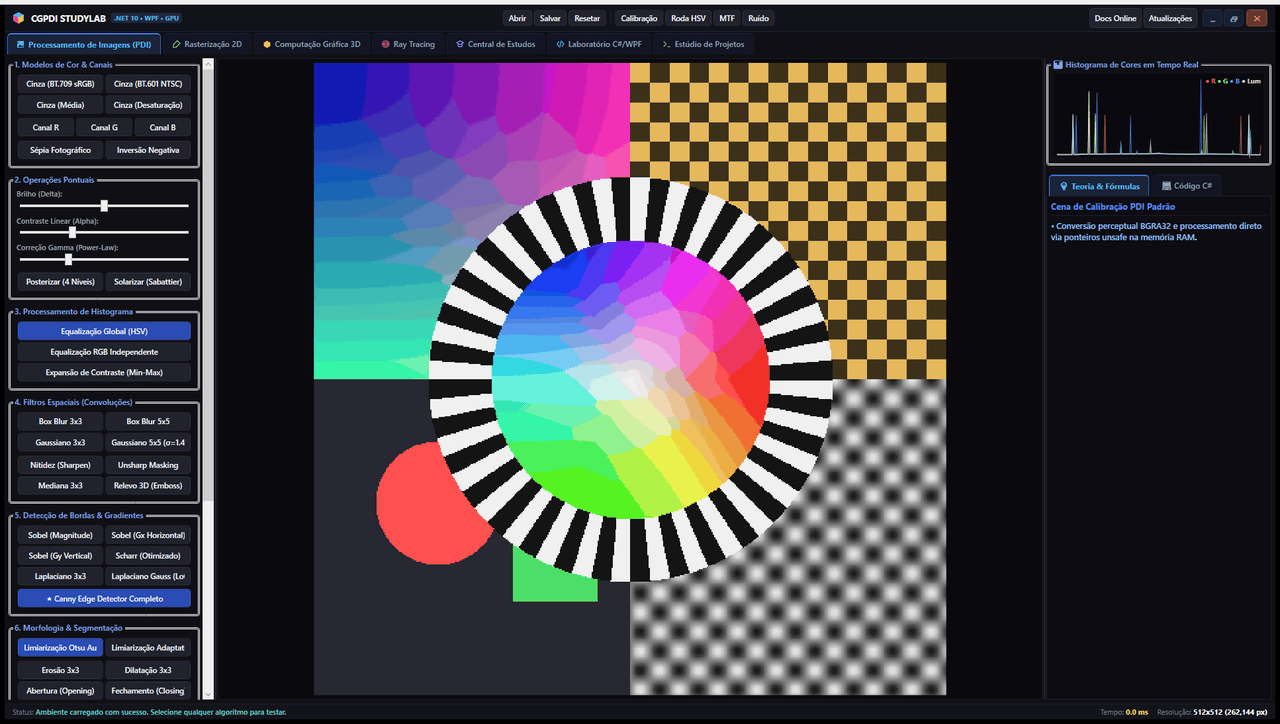This screenshot has height=724, width=1280.
Task: Apply Solarizar (Sabattier) effect
Action: (148, 282)
